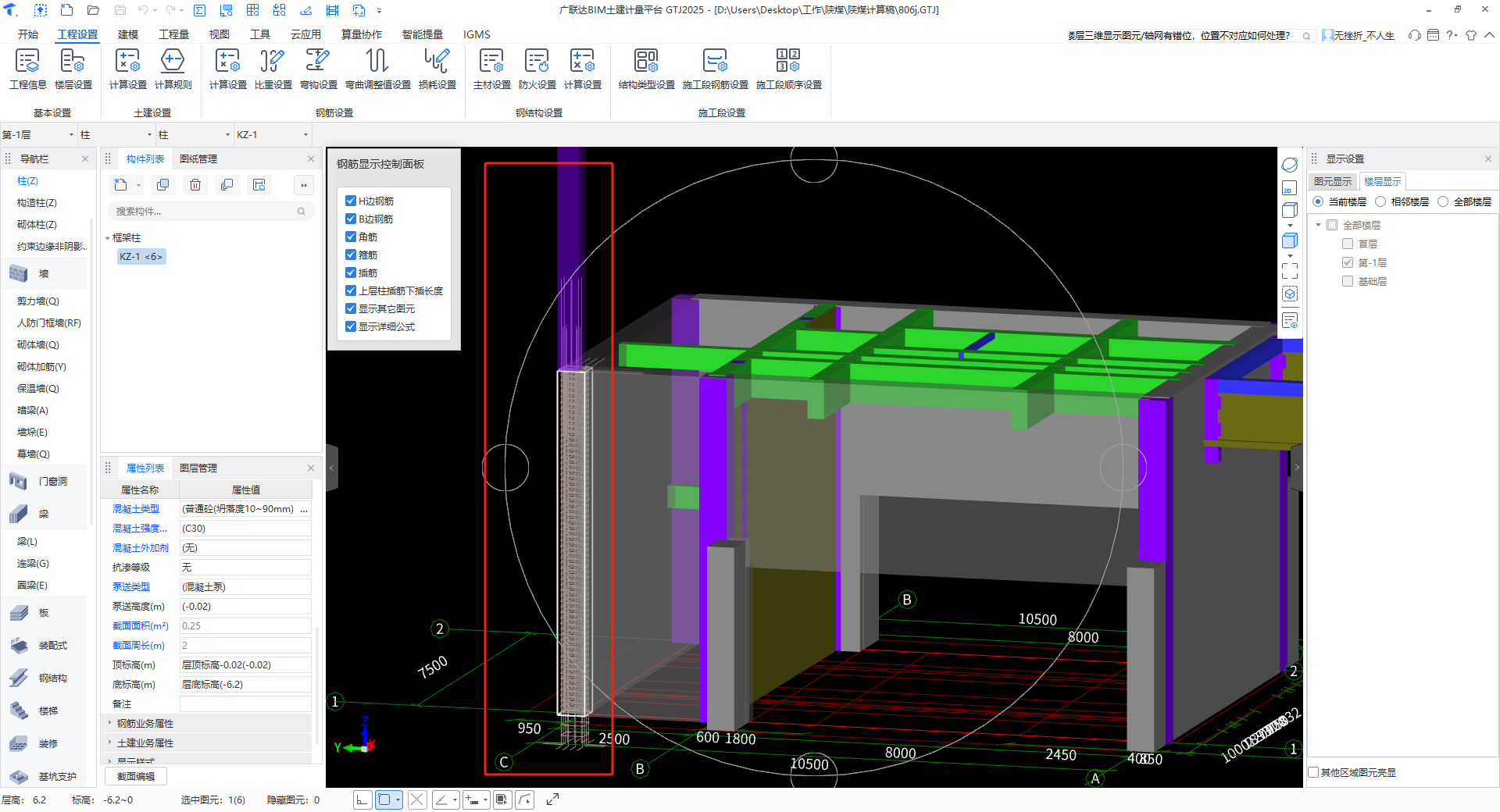Click 混凝土强度 property link
1500x812 pixels.
(140, 528)
